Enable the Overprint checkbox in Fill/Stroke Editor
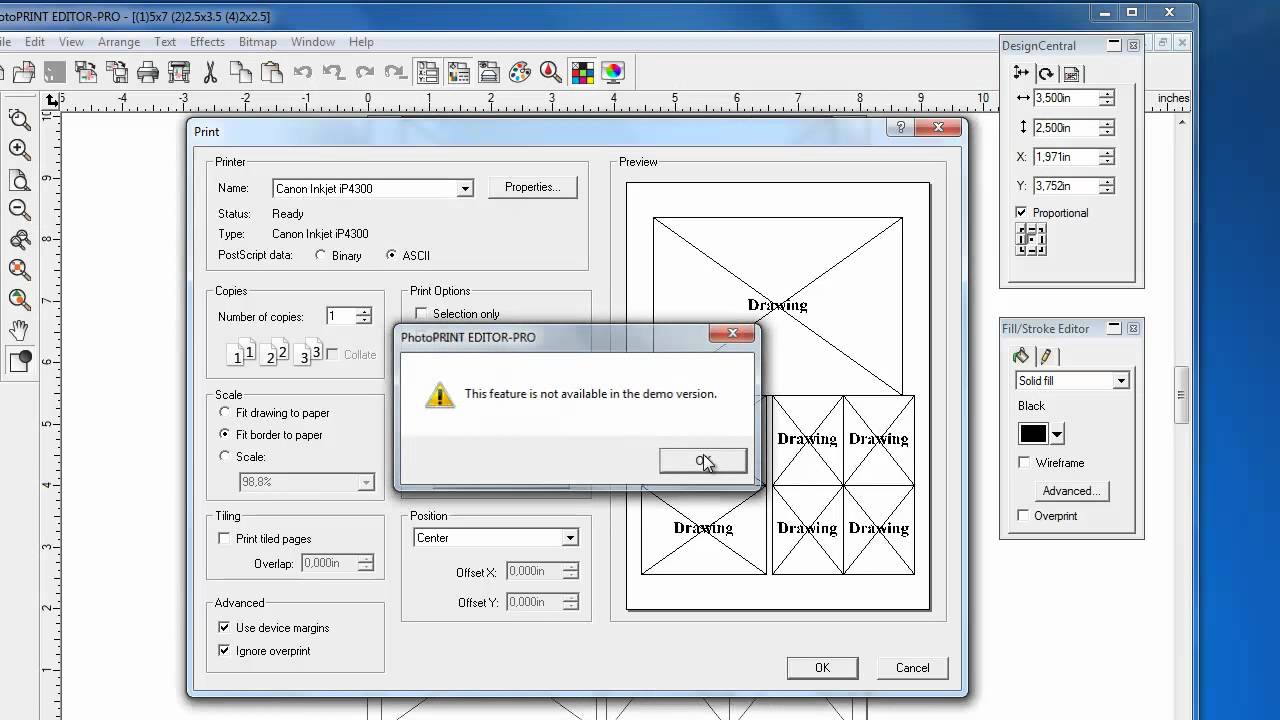Image resolution: width=1280 pixels, height=720 pixels. tap(1024, 516)
